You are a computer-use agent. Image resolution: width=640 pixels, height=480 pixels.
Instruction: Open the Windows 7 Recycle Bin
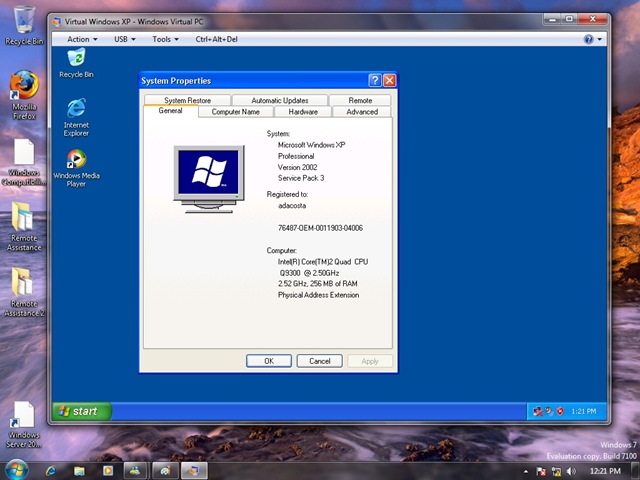[24, 24]
